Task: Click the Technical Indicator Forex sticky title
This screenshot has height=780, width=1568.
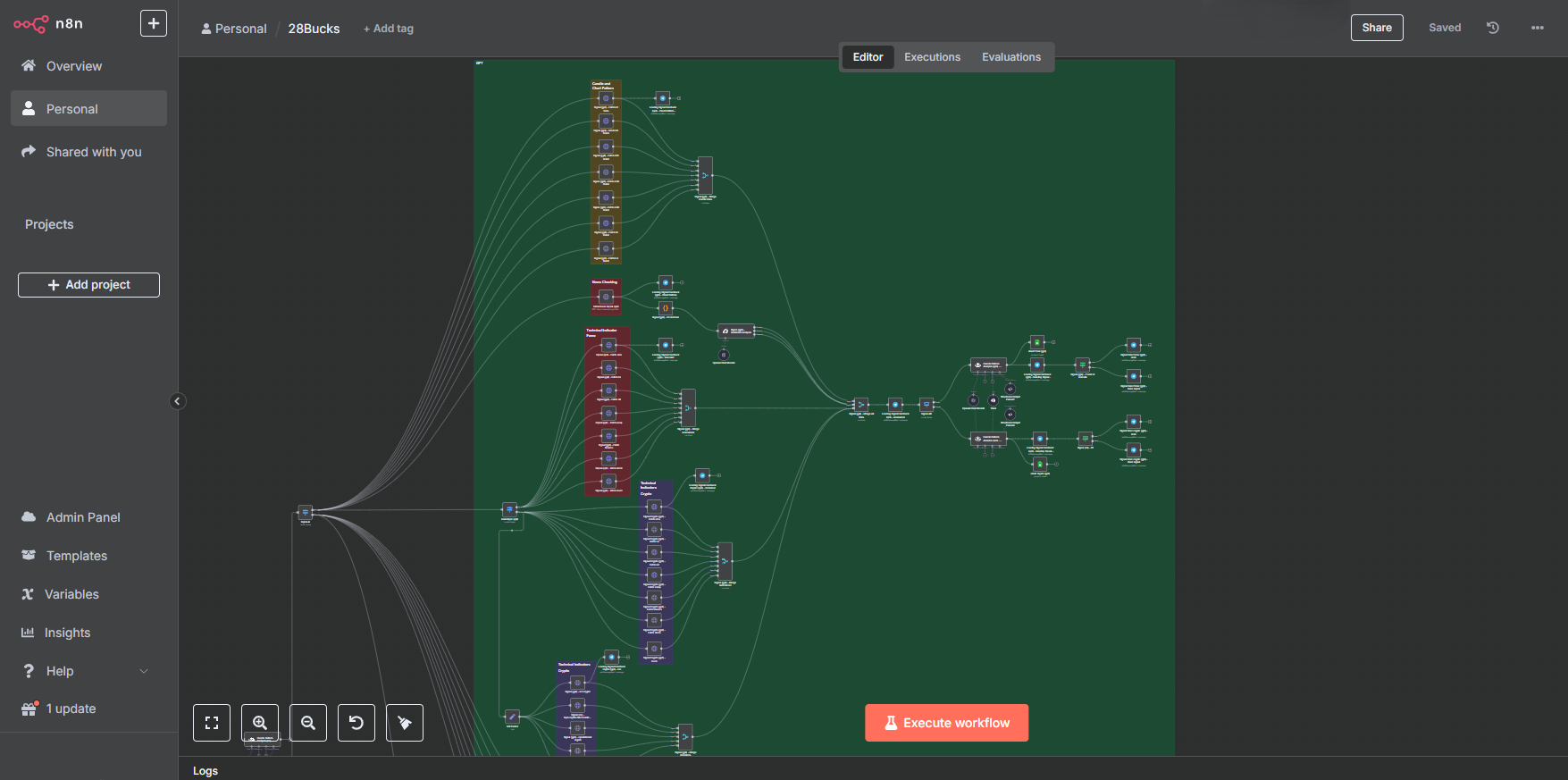Action: coord(601,333)
